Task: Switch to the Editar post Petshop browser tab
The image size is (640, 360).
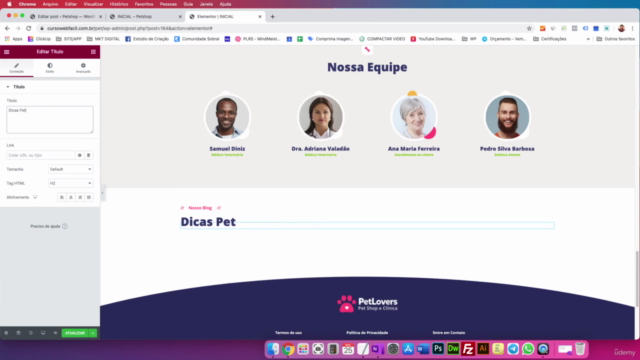Action: point(66,17)
